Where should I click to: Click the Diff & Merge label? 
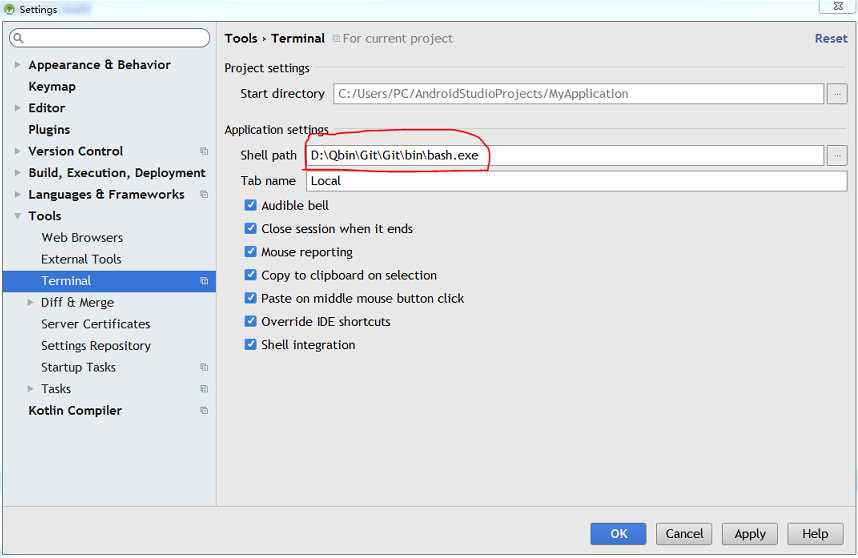(x=77, y=303)
